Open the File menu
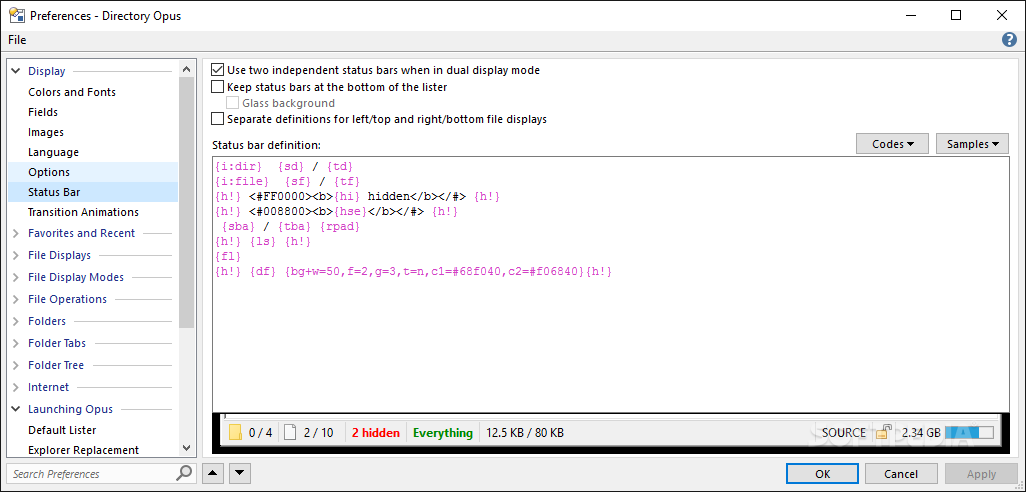1026x492 pixels. pyautogui.click(x=17, y=40)
